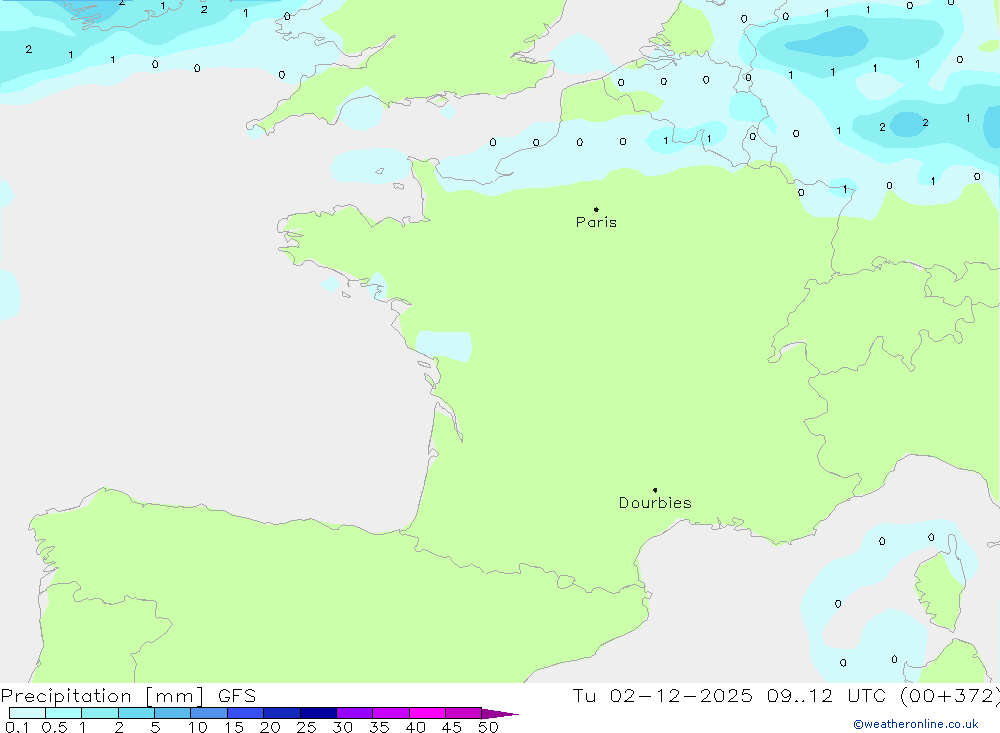
Task: Pick the 40–45 mm magenta legend swatch
Action: tap(427, 713)
